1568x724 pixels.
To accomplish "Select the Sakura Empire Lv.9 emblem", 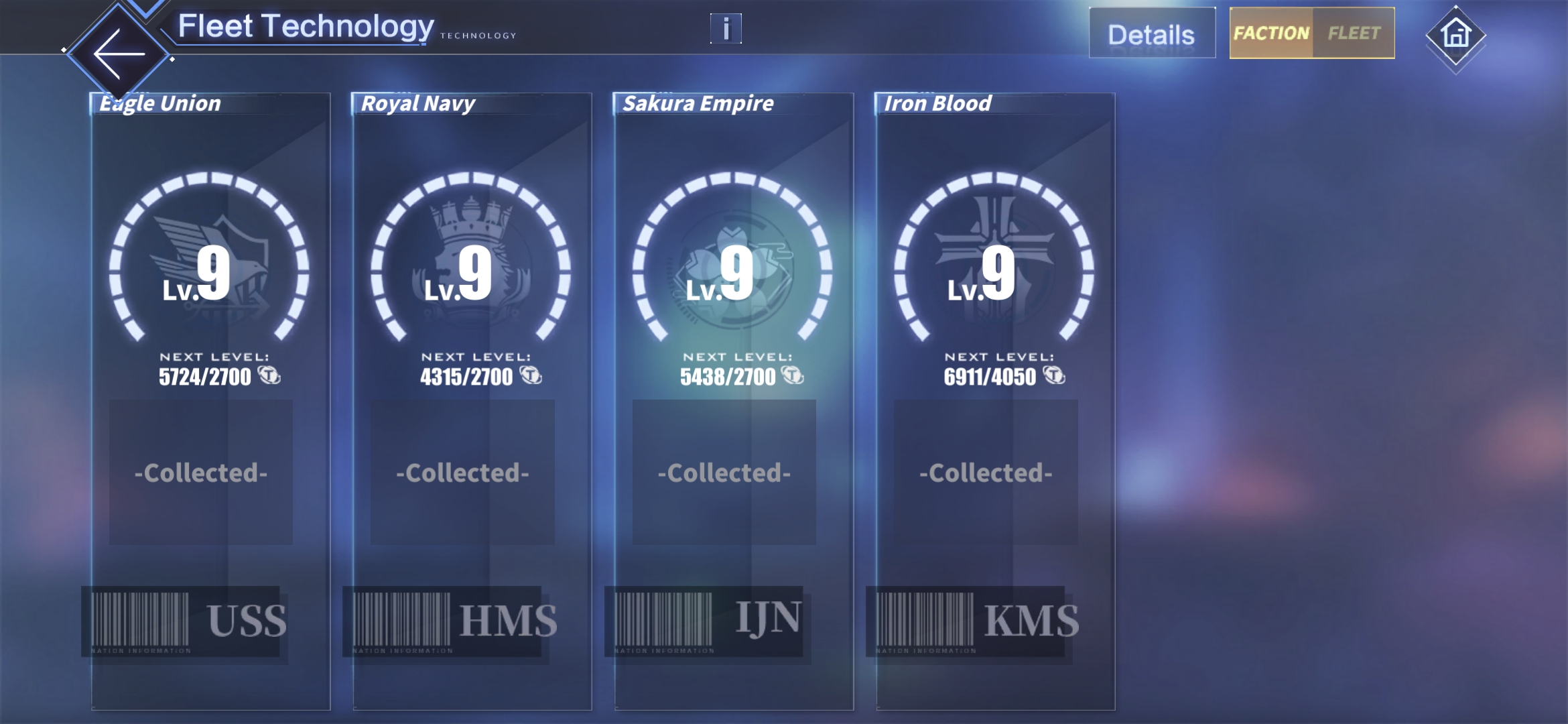I will tap(733, 257).
